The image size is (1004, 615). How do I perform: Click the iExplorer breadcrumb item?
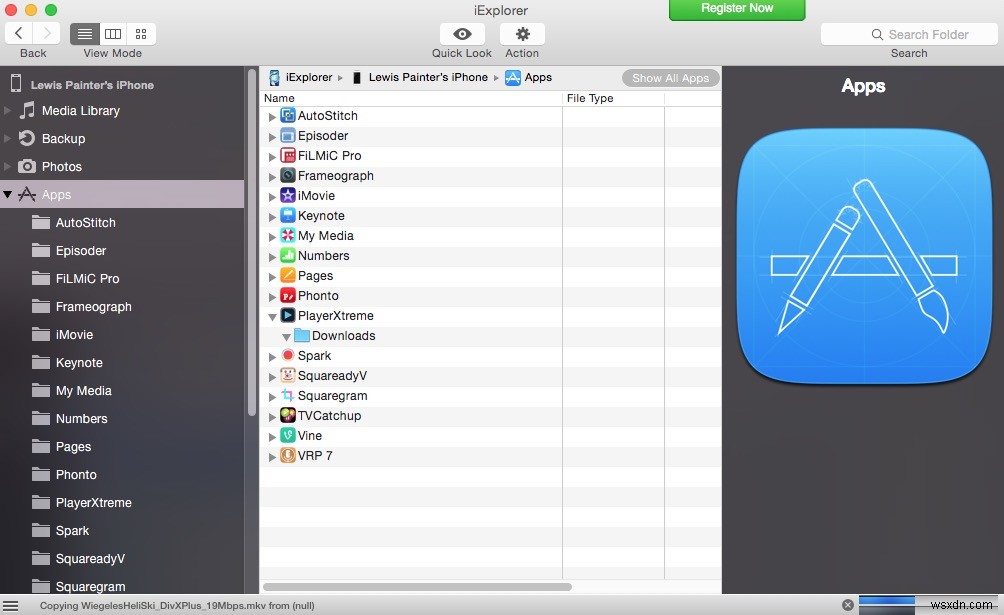303,76
